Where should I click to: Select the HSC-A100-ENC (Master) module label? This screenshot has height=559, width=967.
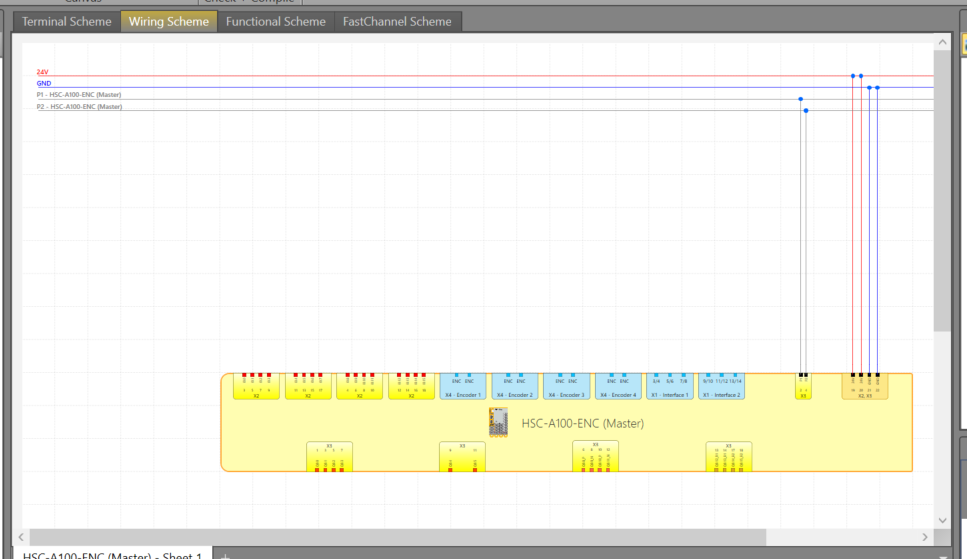point(583,423)
